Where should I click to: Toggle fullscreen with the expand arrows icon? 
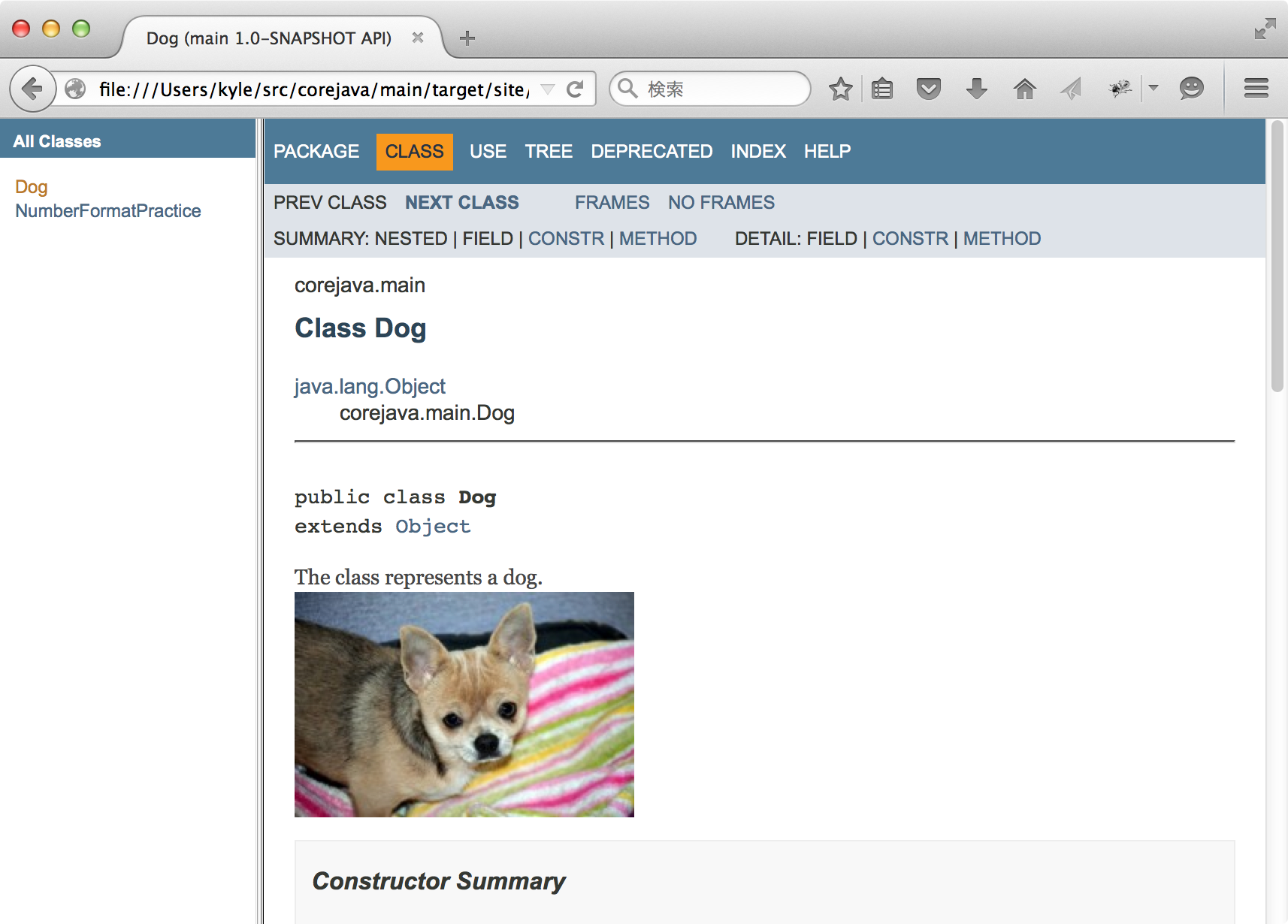tap(1265, 29)
